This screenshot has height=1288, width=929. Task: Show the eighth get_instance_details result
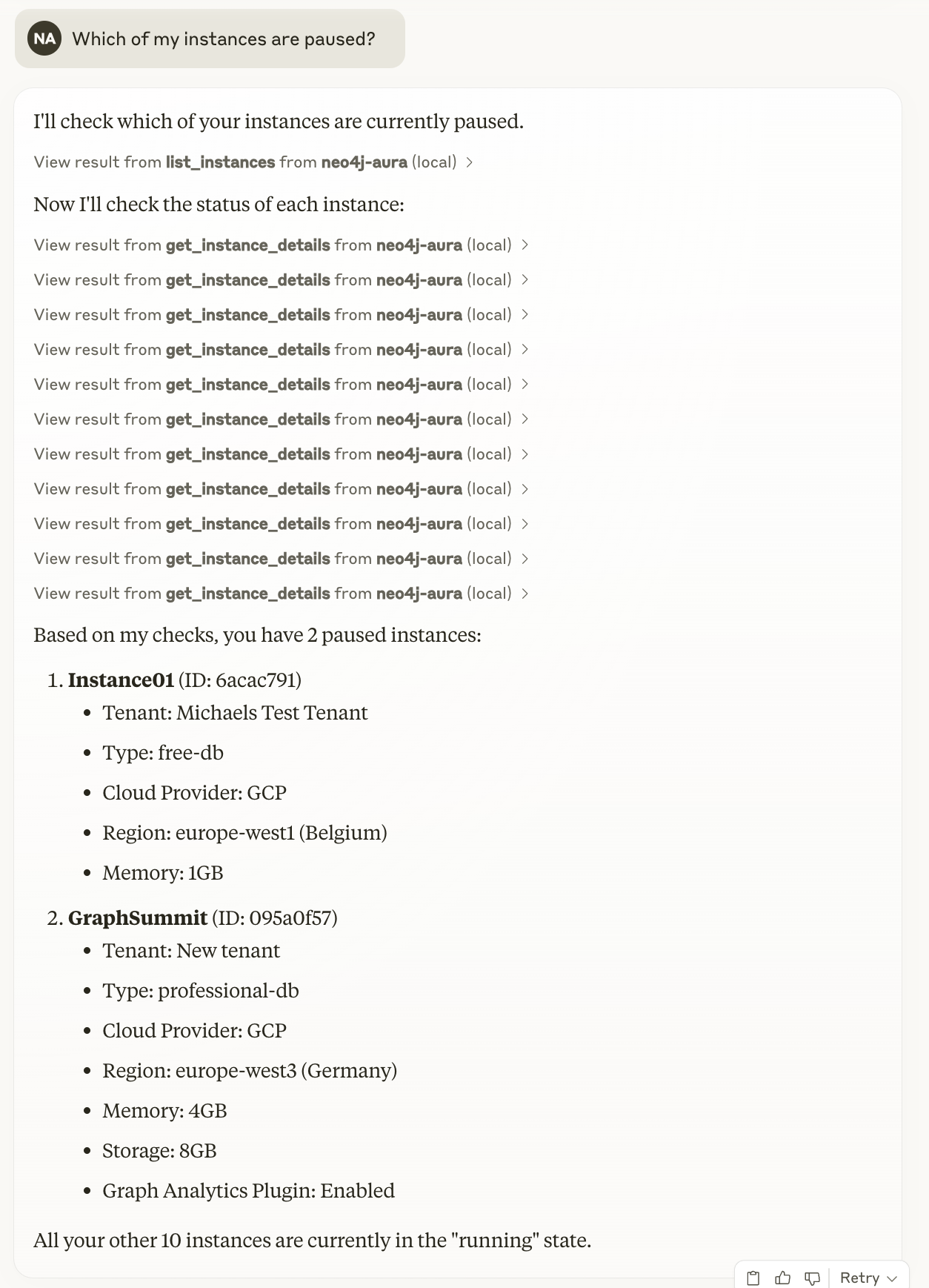pos(282,489)
